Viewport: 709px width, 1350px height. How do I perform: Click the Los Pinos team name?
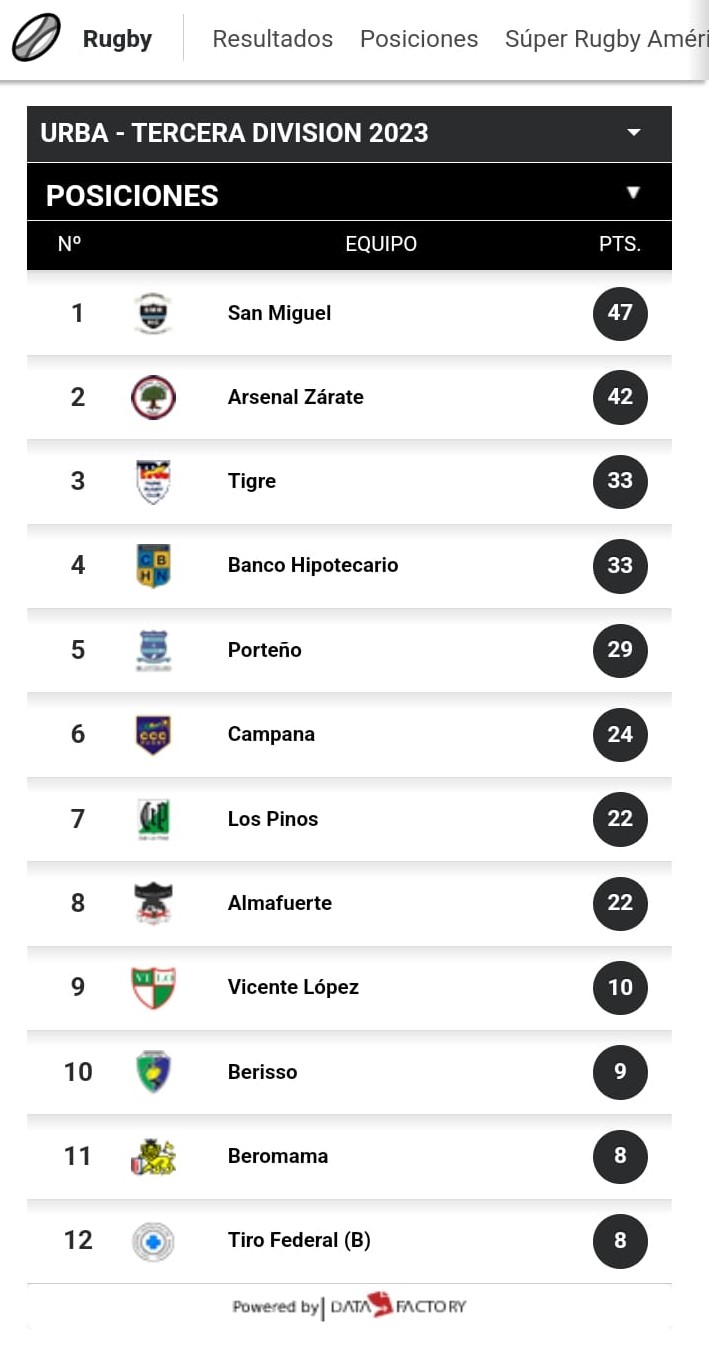tap(273, 819)
